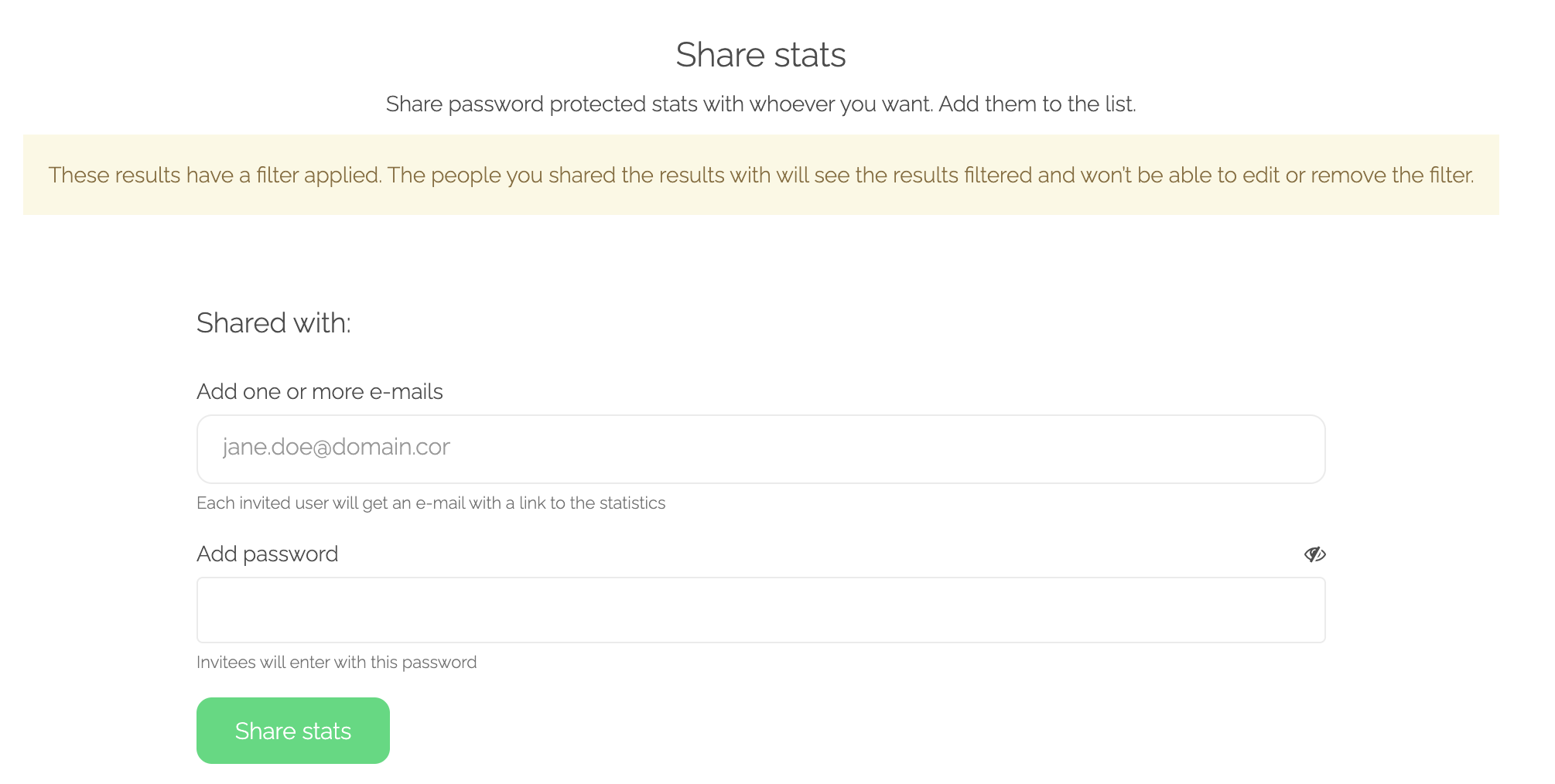
Task: Click the invited-user e-mail link hint text
Action: [x=431, y=503]
